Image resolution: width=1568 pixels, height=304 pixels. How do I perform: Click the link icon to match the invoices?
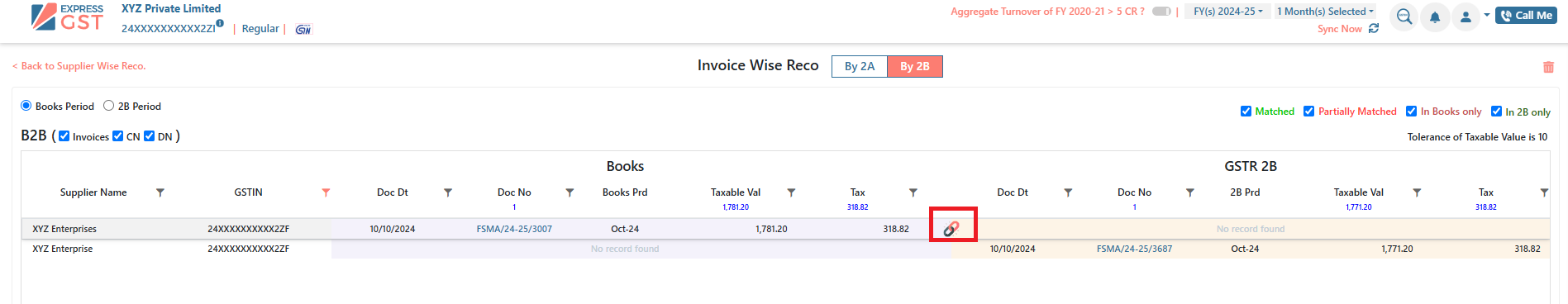(951, 229)
